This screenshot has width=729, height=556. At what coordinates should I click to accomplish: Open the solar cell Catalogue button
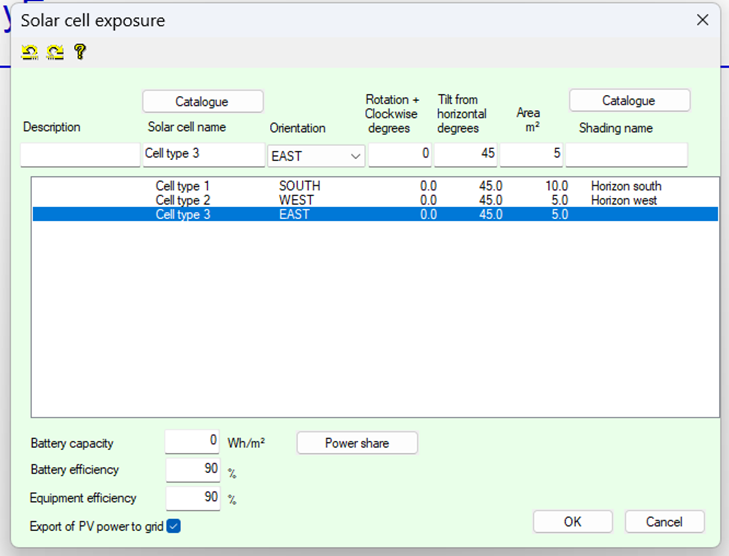pyautogui.click(x=202, y=101)
